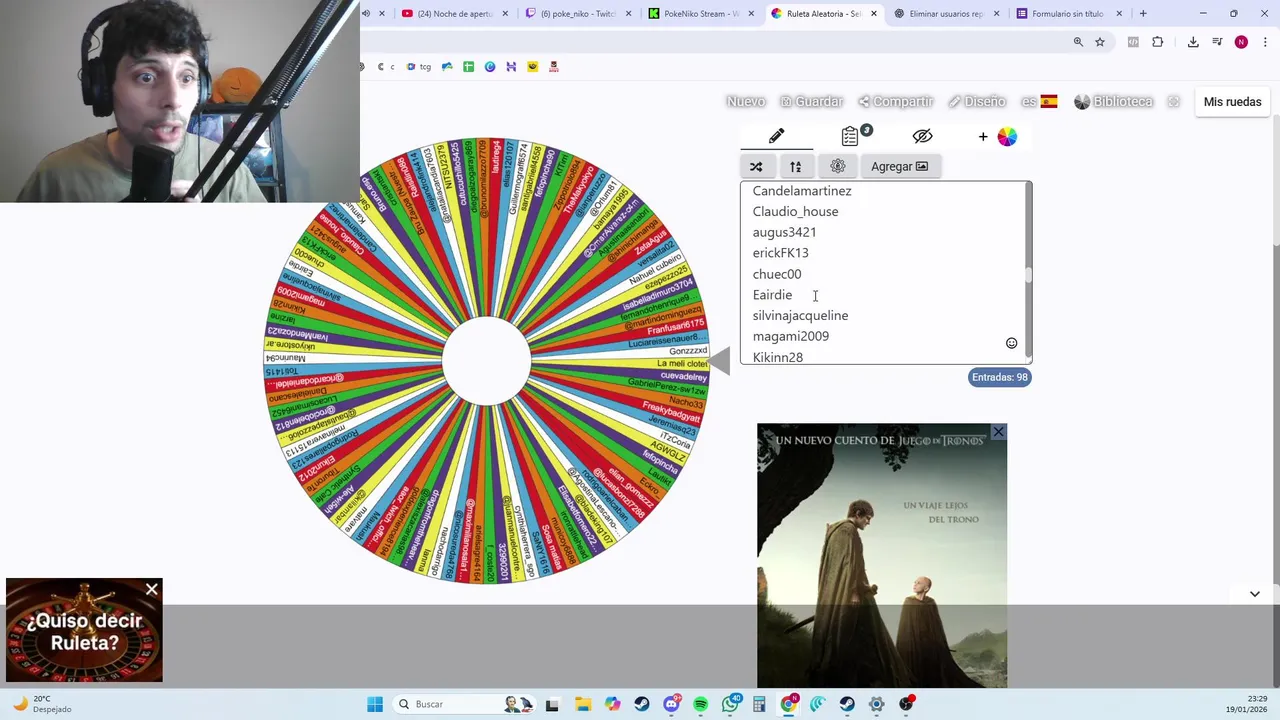
Task: Switch to Formulario sin título tab
Action: click(1067, 14)
